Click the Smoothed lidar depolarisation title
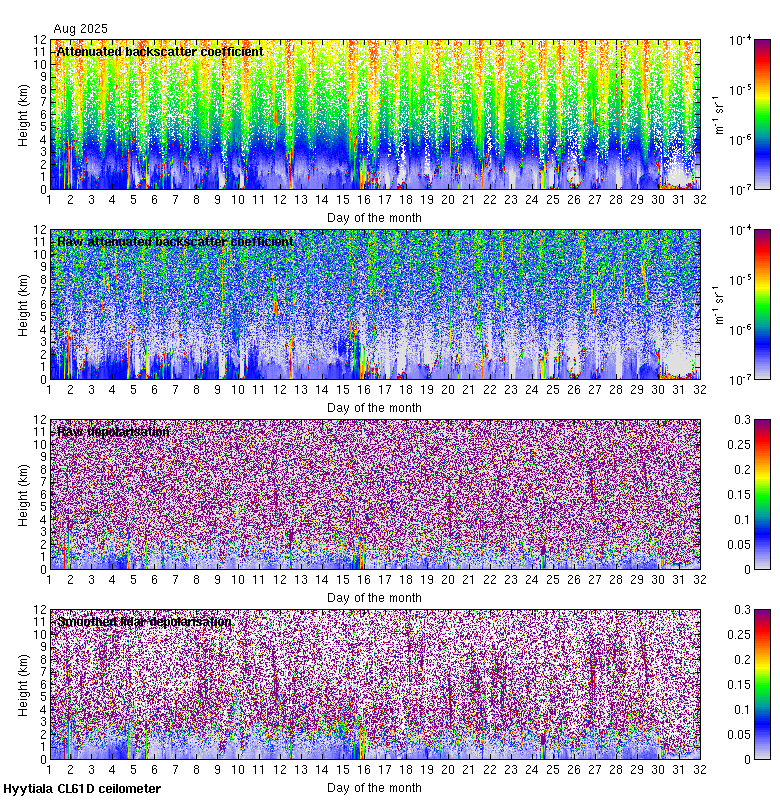780x800 pixels. coord(144,621)
